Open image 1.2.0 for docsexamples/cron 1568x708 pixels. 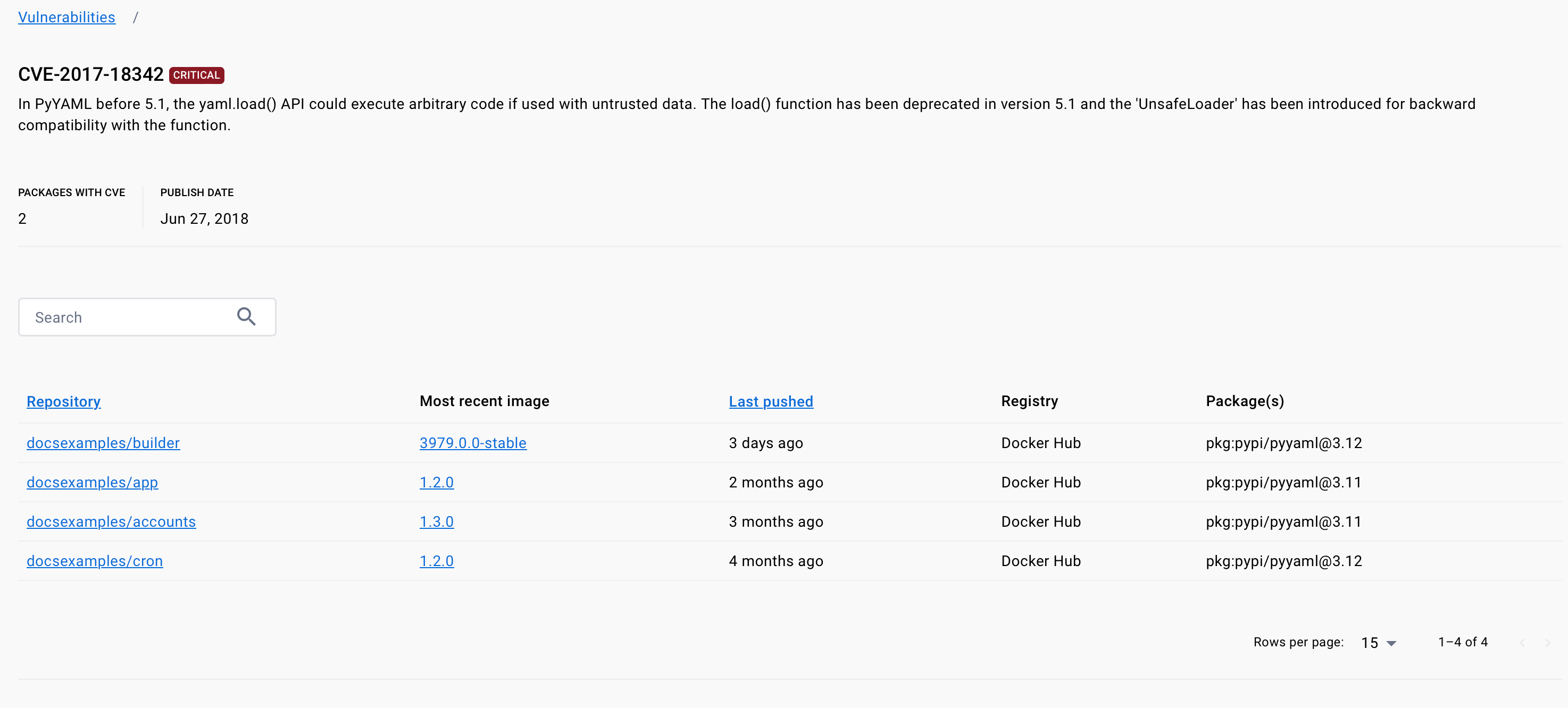(437, 561)
